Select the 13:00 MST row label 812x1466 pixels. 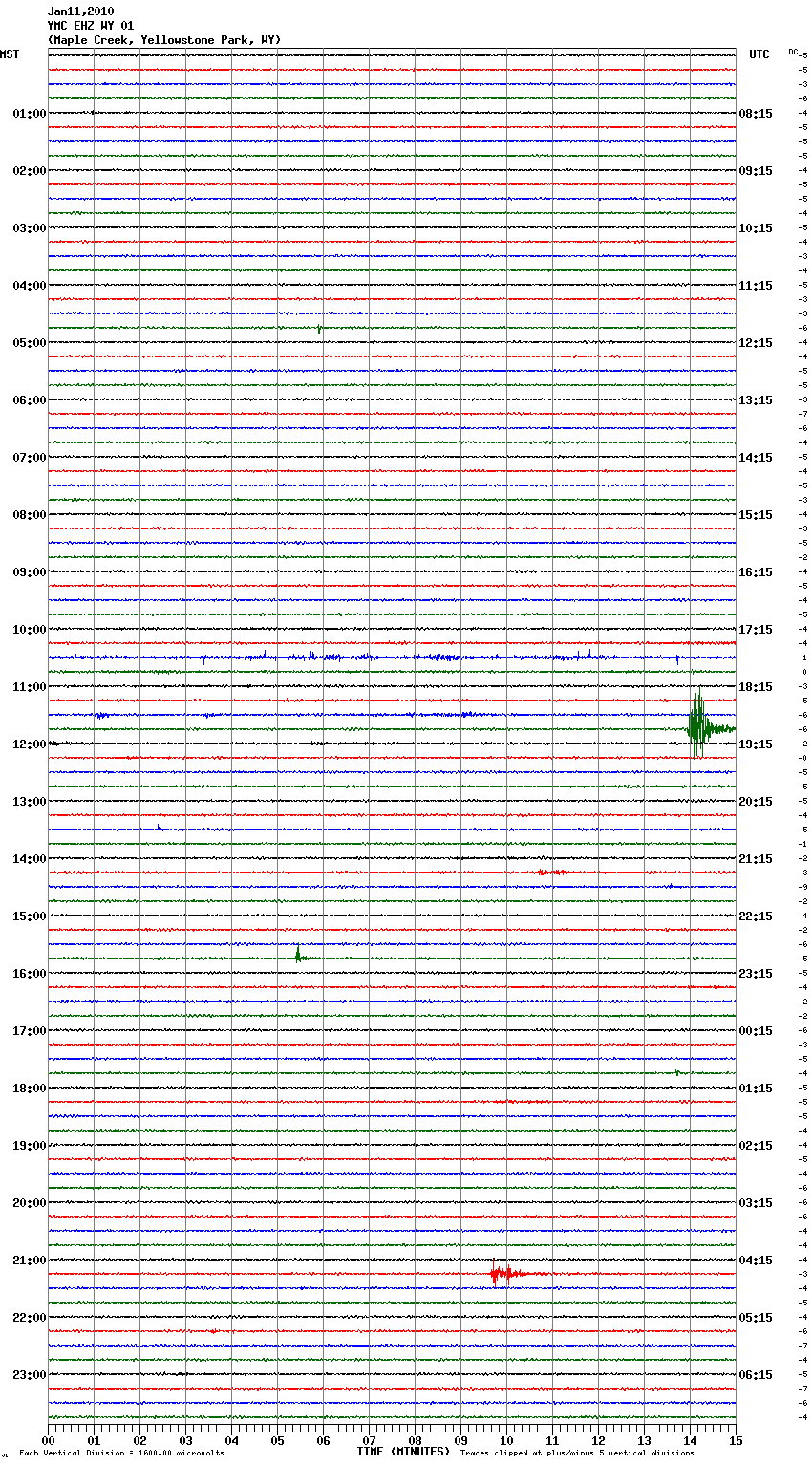click(x=30, y=802)
